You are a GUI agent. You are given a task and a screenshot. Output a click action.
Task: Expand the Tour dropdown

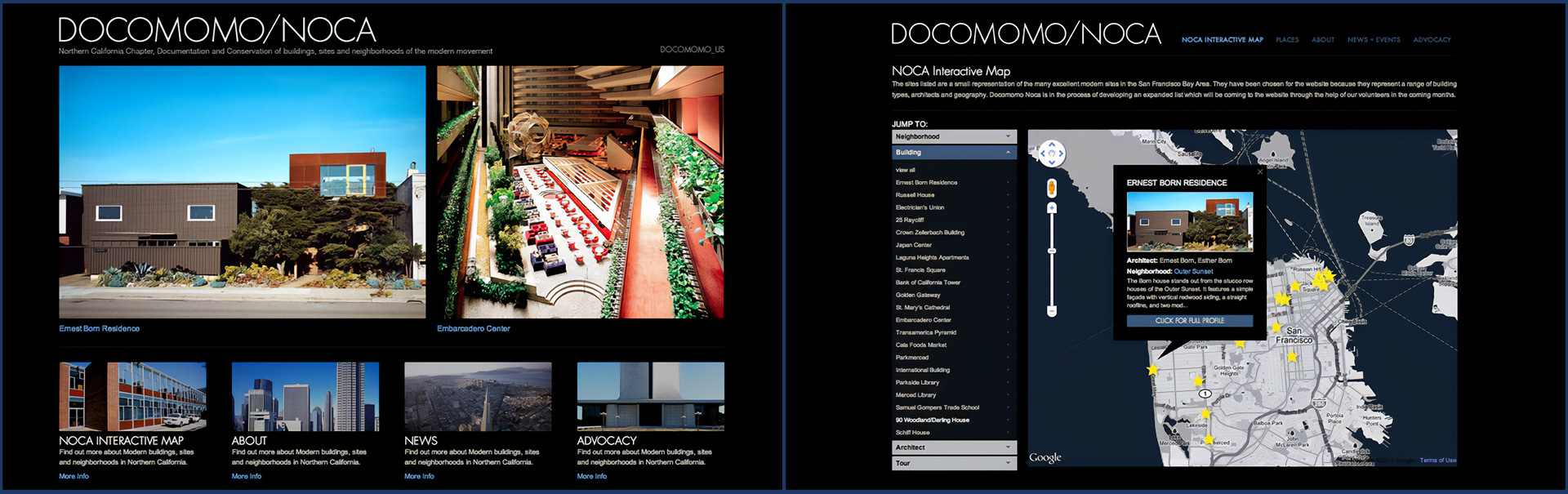pyautogui.click(x=953, y=463)
